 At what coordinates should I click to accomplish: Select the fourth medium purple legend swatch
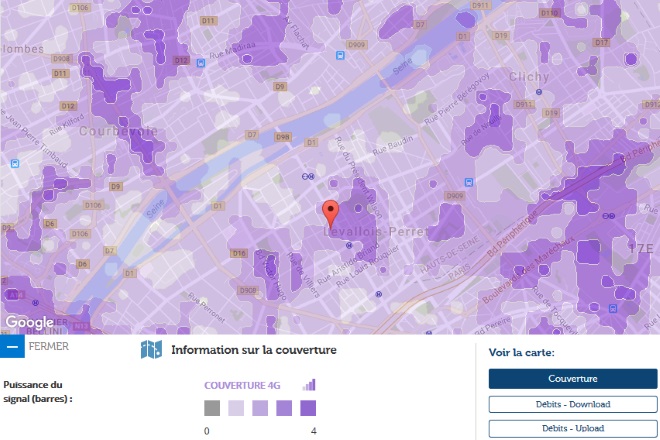(284, 408)
